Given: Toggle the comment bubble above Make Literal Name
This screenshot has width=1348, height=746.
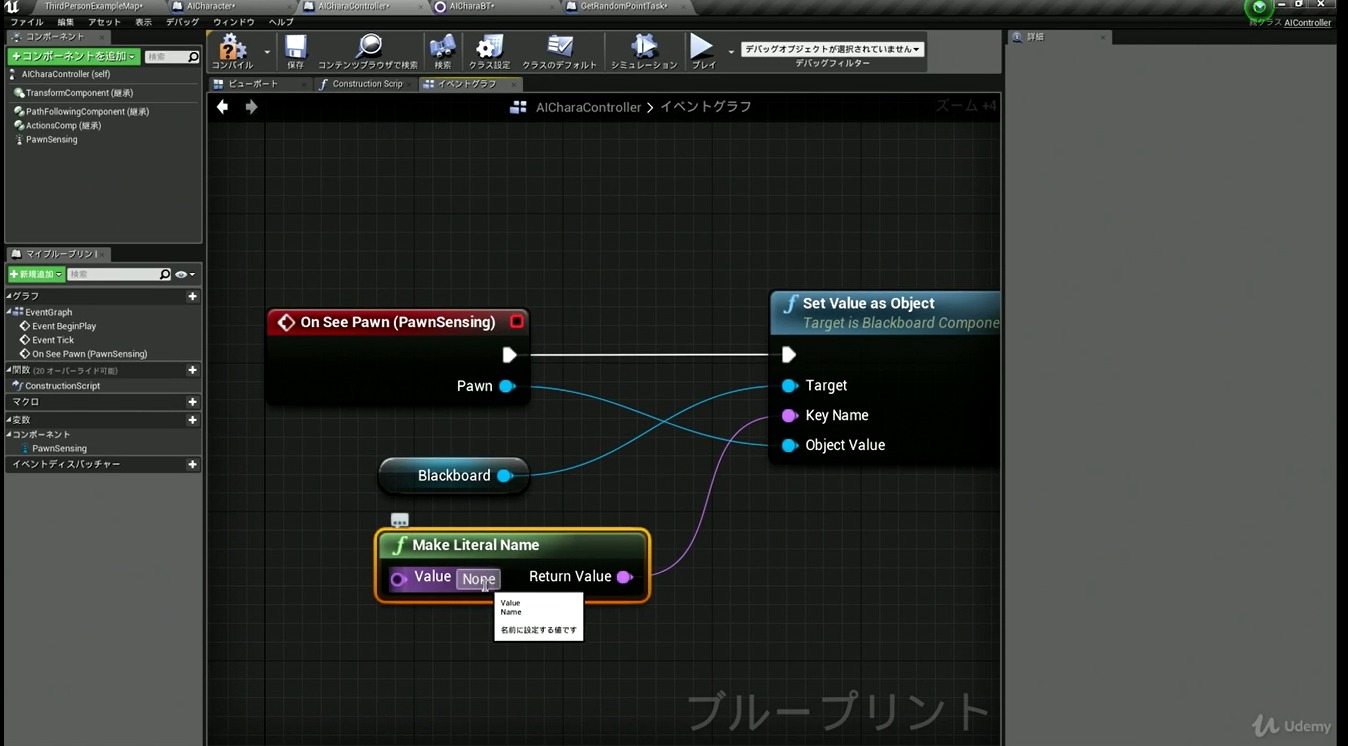Looking at the screenshot, I should [x=399, y=520].
